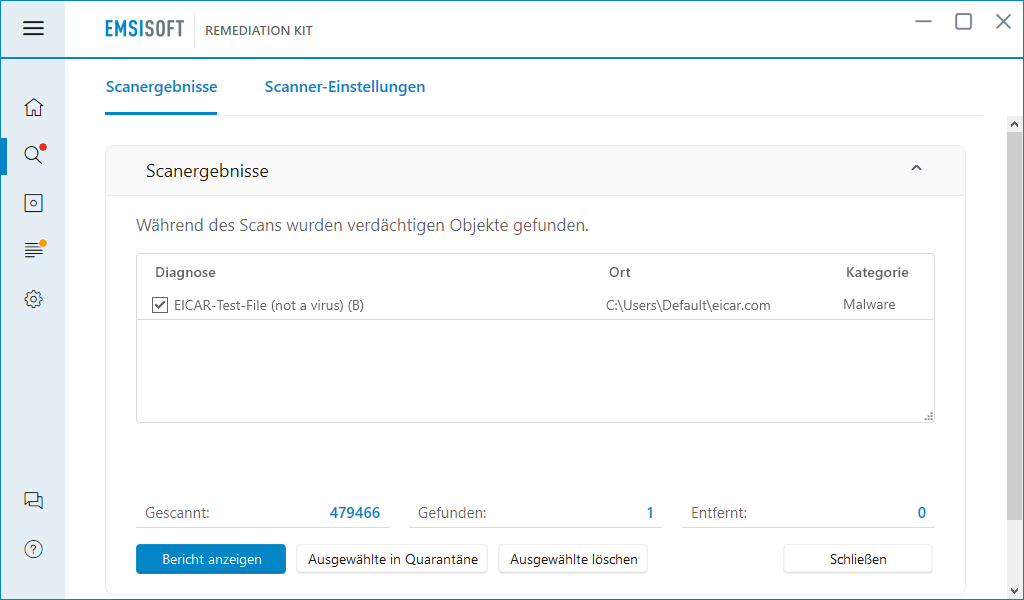Click the Entfernt count value 0

(921, 513)
